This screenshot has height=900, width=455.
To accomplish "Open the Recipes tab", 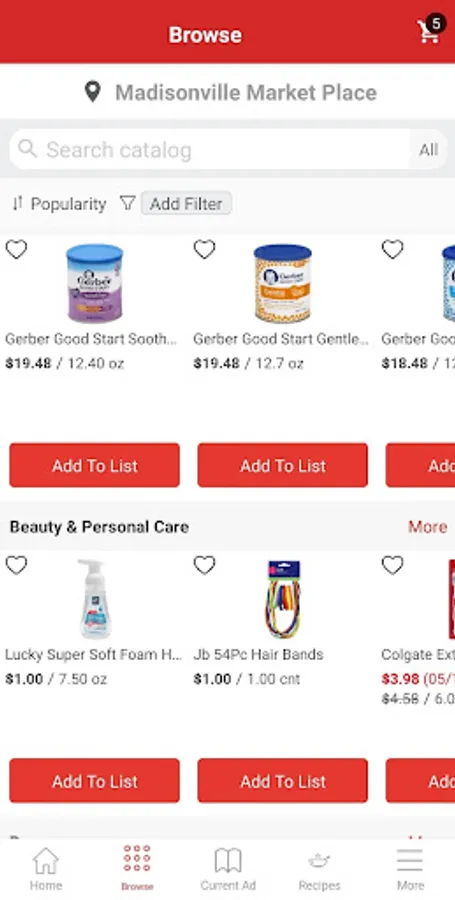I will [319, 868].
